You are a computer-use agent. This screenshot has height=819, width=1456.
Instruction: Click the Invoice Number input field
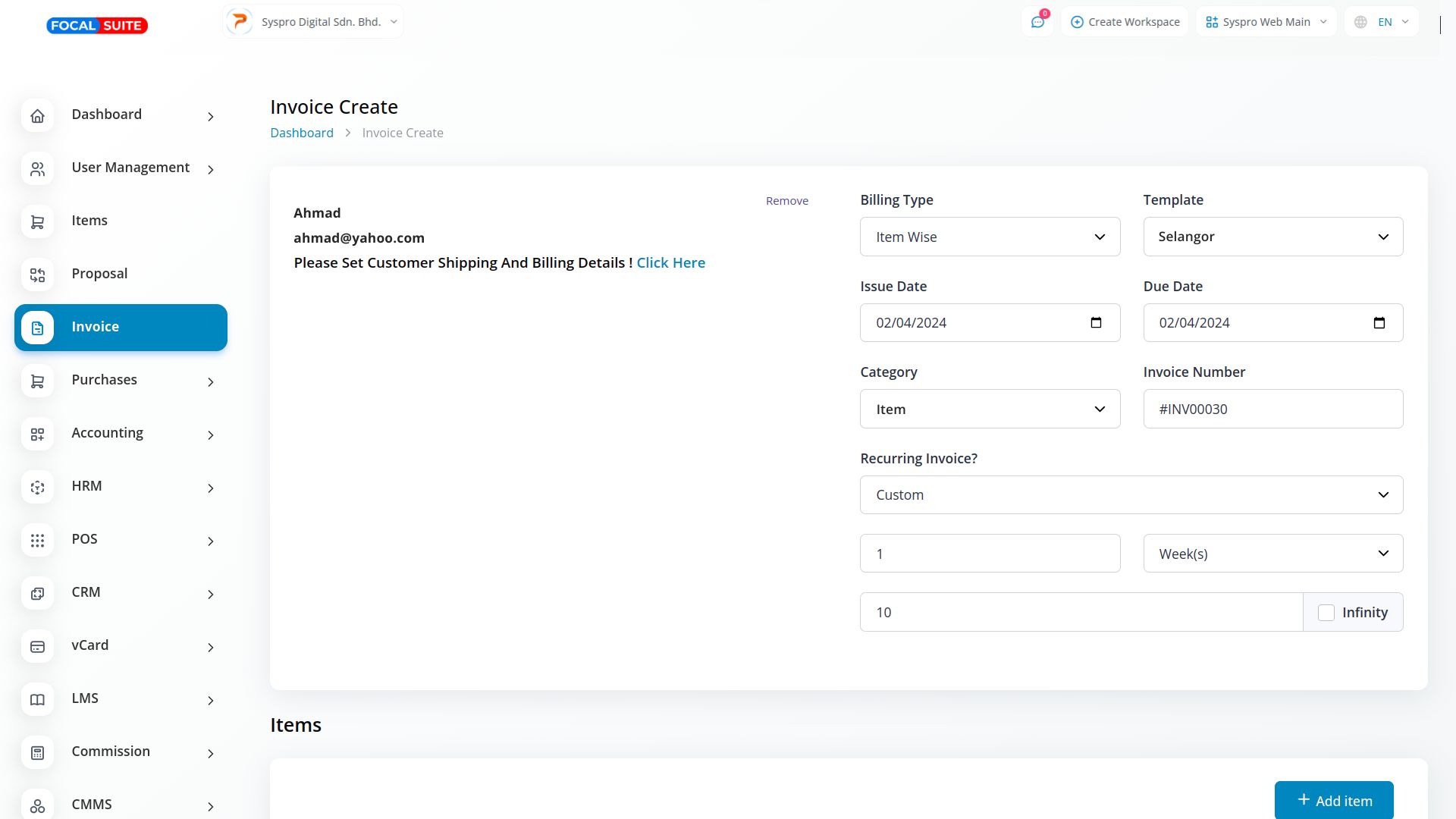pos(1272,409)
